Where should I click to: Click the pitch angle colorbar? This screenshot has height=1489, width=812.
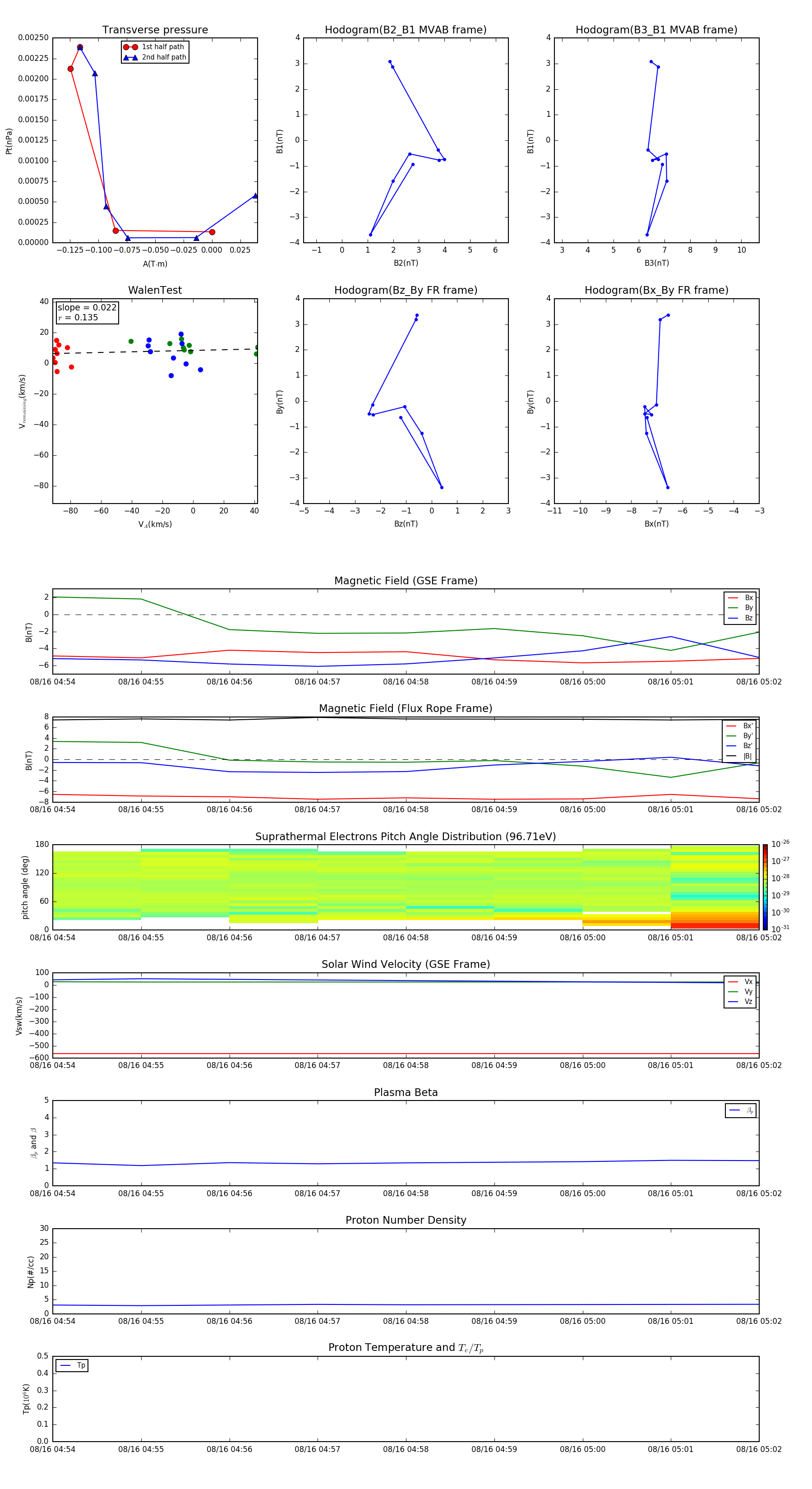tap(765, 887)
